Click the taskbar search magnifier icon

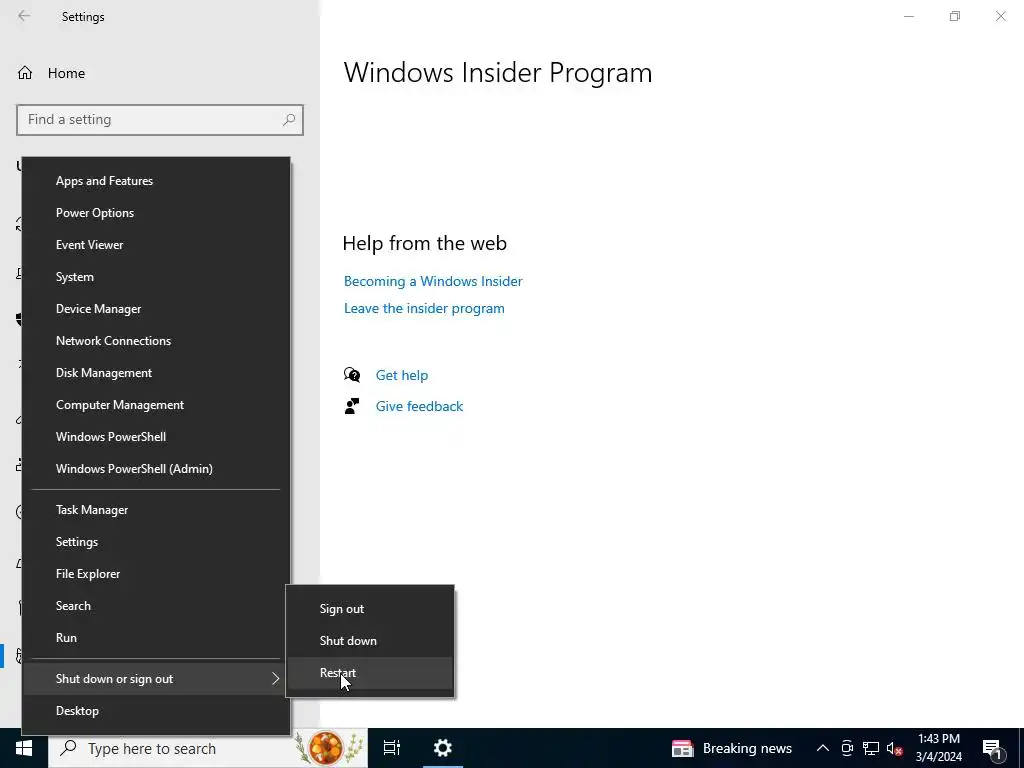pos(68,748)
